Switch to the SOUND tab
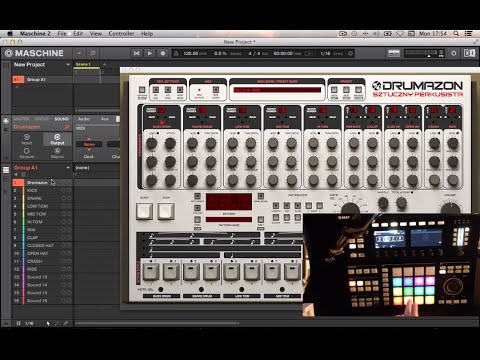480x360 pixels. coord(62,119)
